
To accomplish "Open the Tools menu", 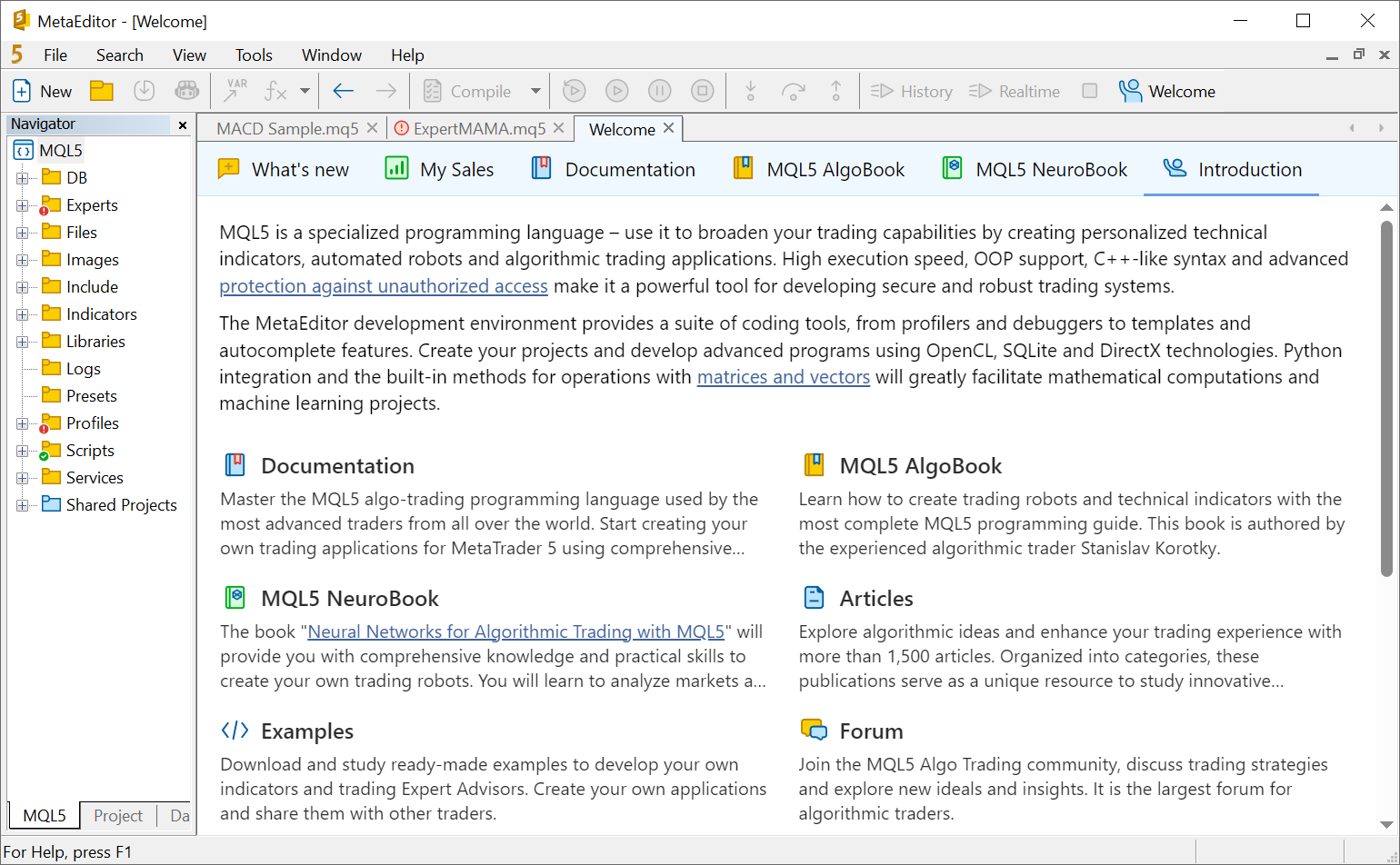I will [254, 55].
